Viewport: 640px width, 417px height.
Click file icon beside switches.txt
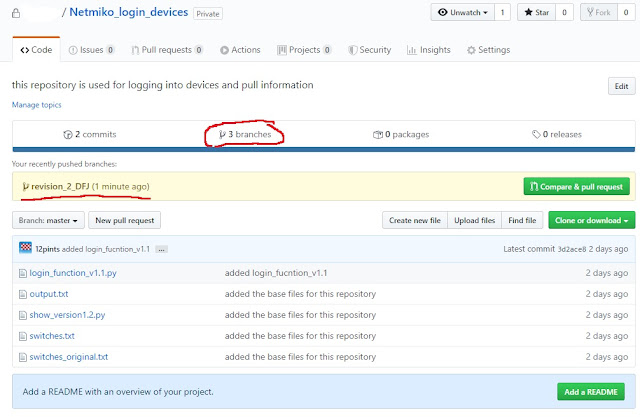(x=23, y=336)
